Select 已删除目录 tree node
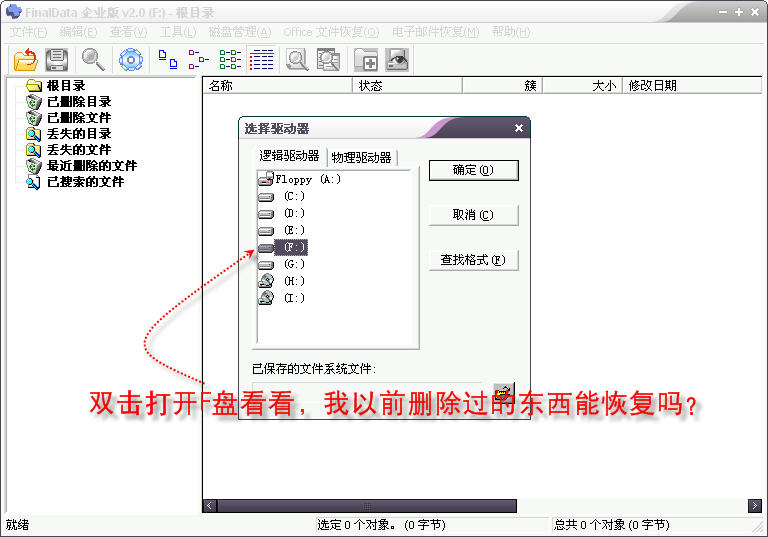The height and width of the screenshot is (537, 768). pyautogui.click(x=79, y=102)
